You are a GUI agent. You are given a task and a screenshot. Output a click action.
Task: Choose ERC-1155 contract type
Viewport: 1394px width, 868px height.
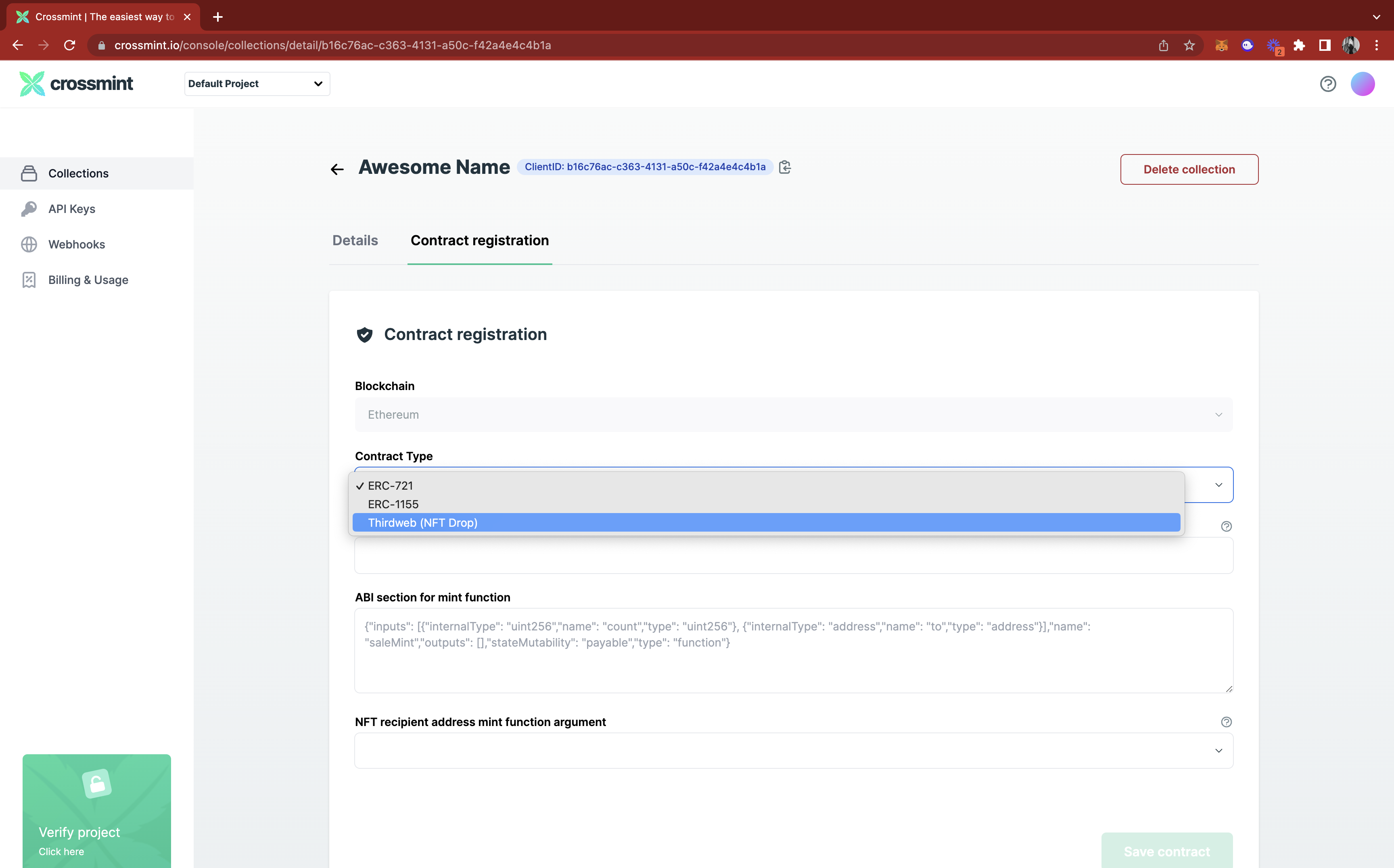pos(393,504)
